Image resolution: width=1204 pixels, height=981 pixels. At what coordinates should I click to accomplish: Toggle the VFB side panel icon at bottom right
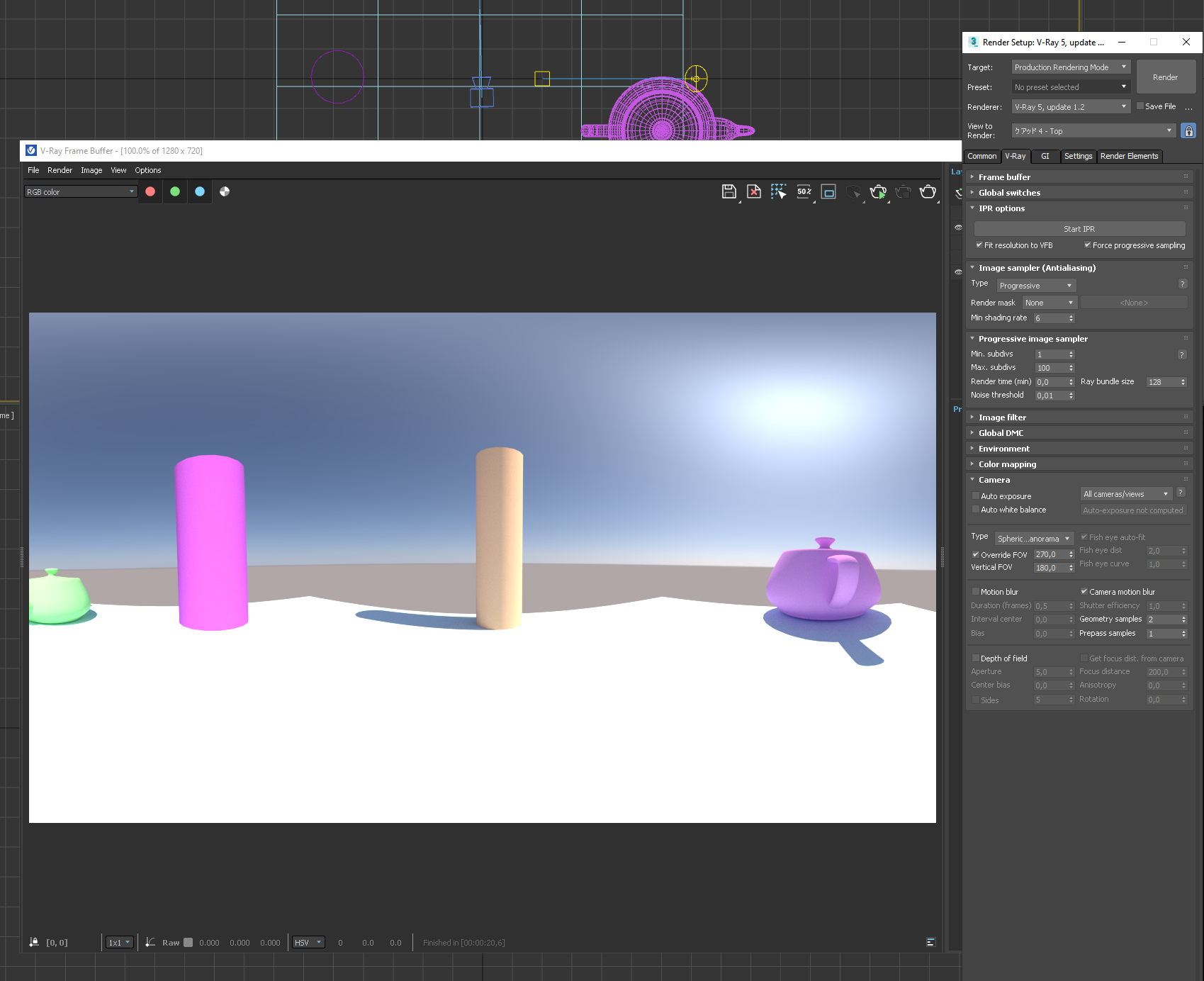pos(930,942)
